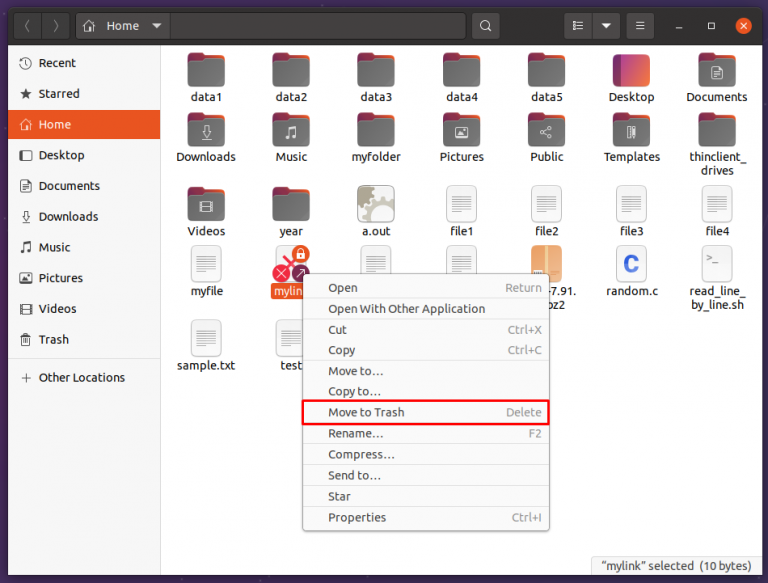
Task: Select Compress… in the context menu
Action: tap(425, 455)
